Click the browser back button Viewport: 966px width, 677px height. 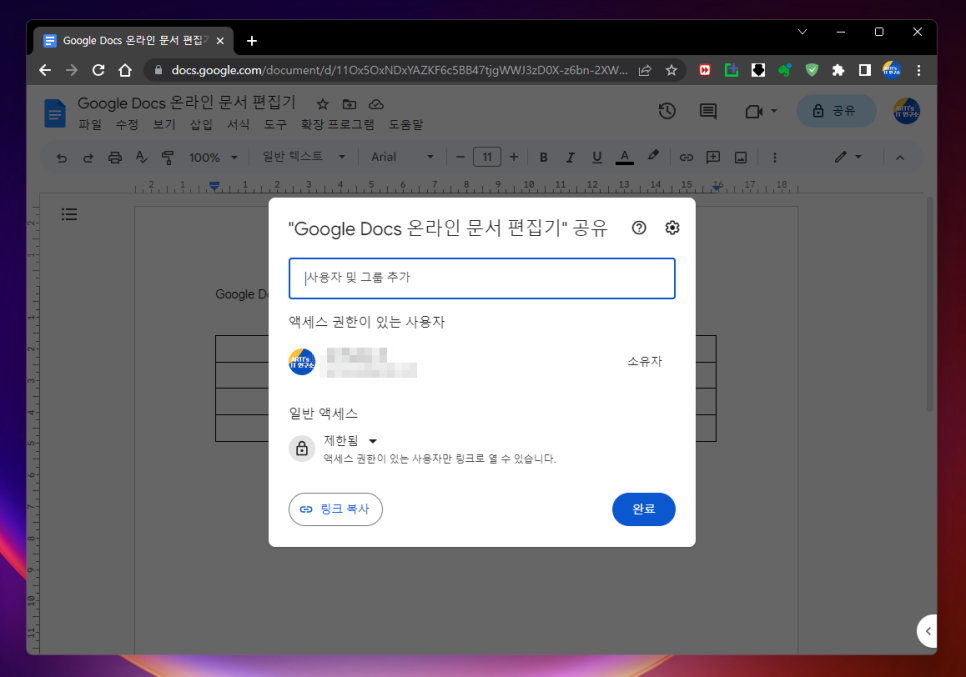coord(45,70)
